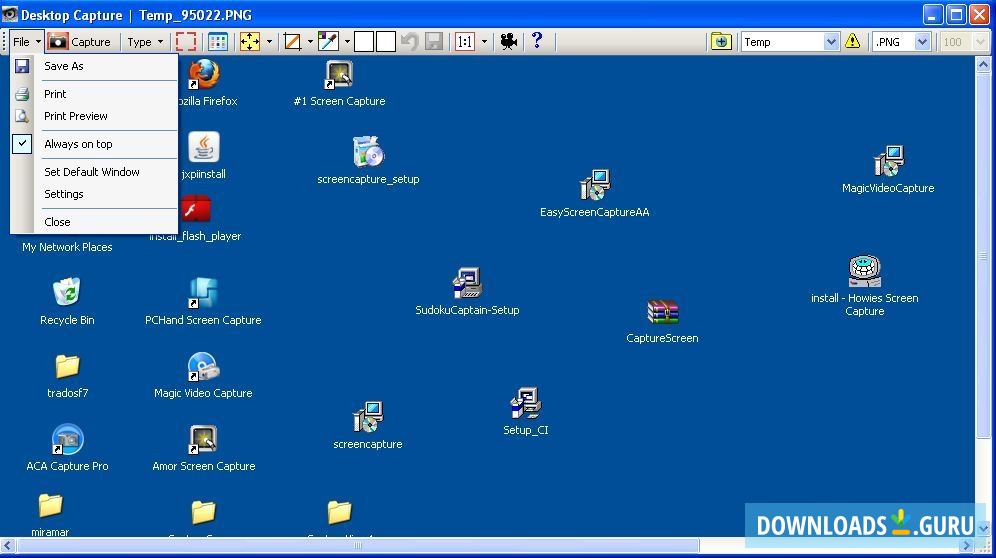The image size is (996, 558).
Task: Click the My Network Places label
Action: [x=67, y=247]
